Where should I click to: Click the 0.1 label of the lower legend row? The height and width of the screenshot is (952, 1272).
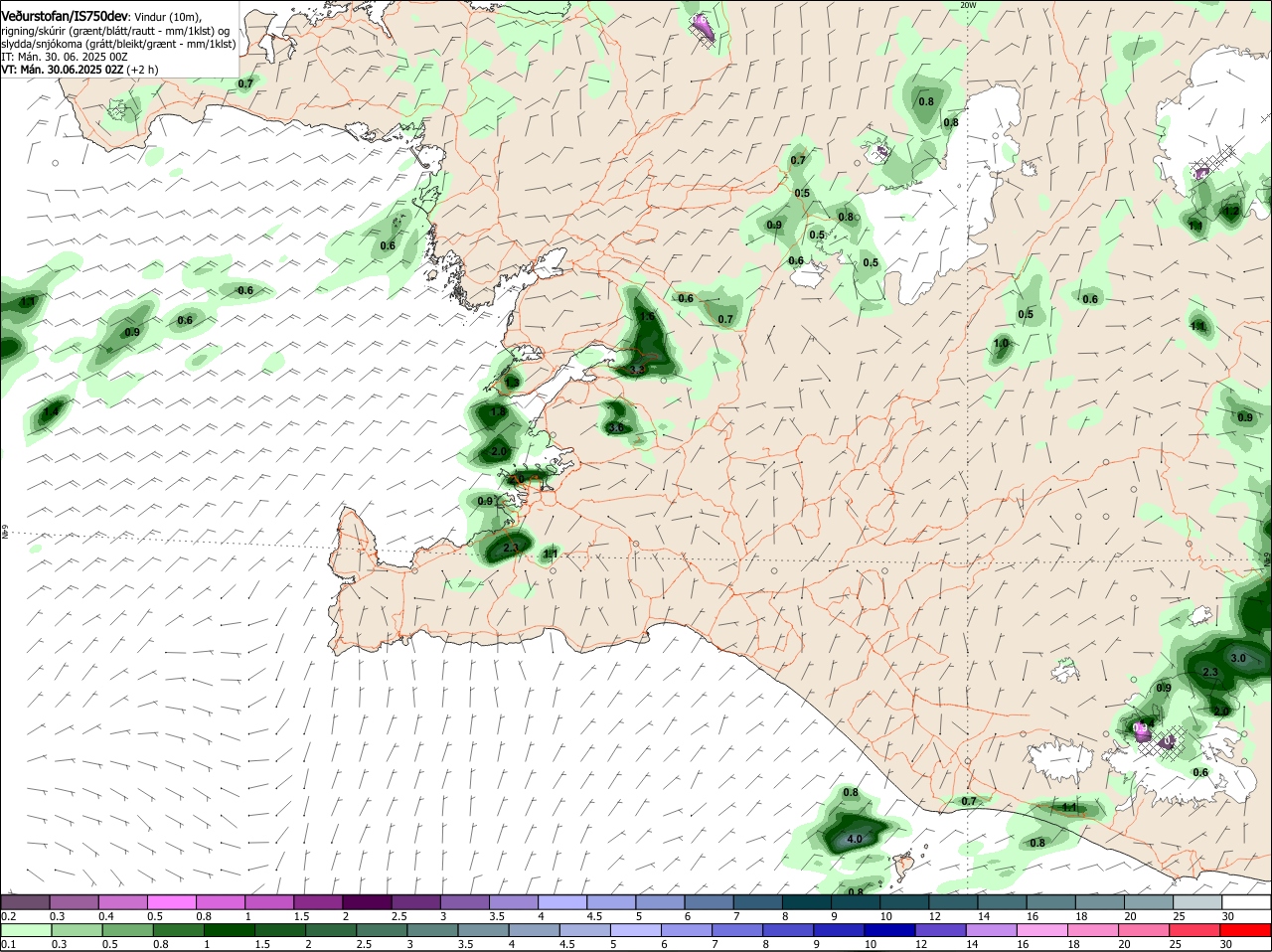point(8,944)
